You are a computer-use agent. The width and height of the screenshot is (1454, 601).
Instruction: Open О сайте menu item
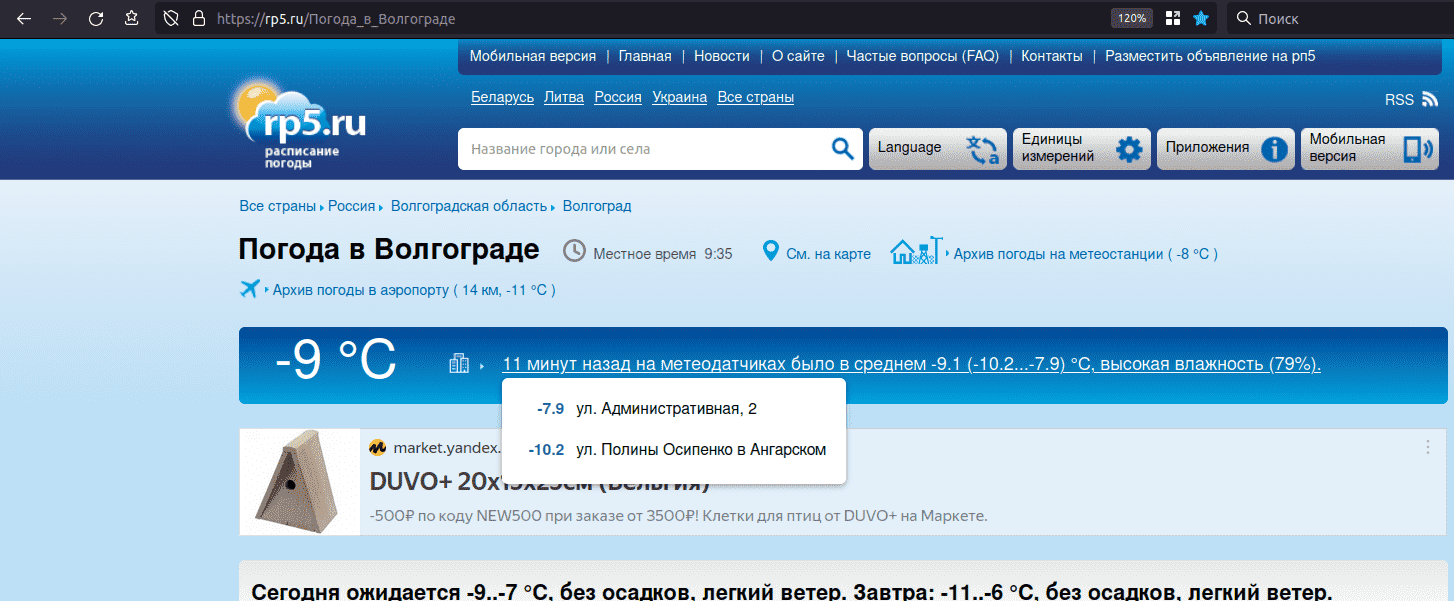point(798,56)
